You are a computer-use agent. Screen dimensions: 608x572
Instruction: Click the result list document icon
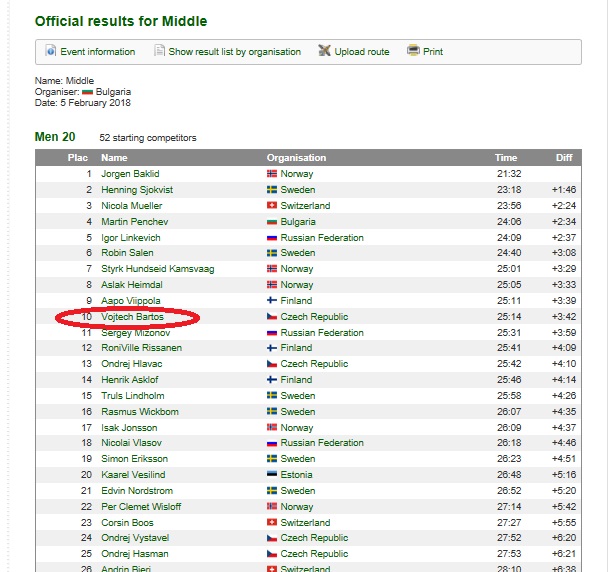[x=159, y=51]
